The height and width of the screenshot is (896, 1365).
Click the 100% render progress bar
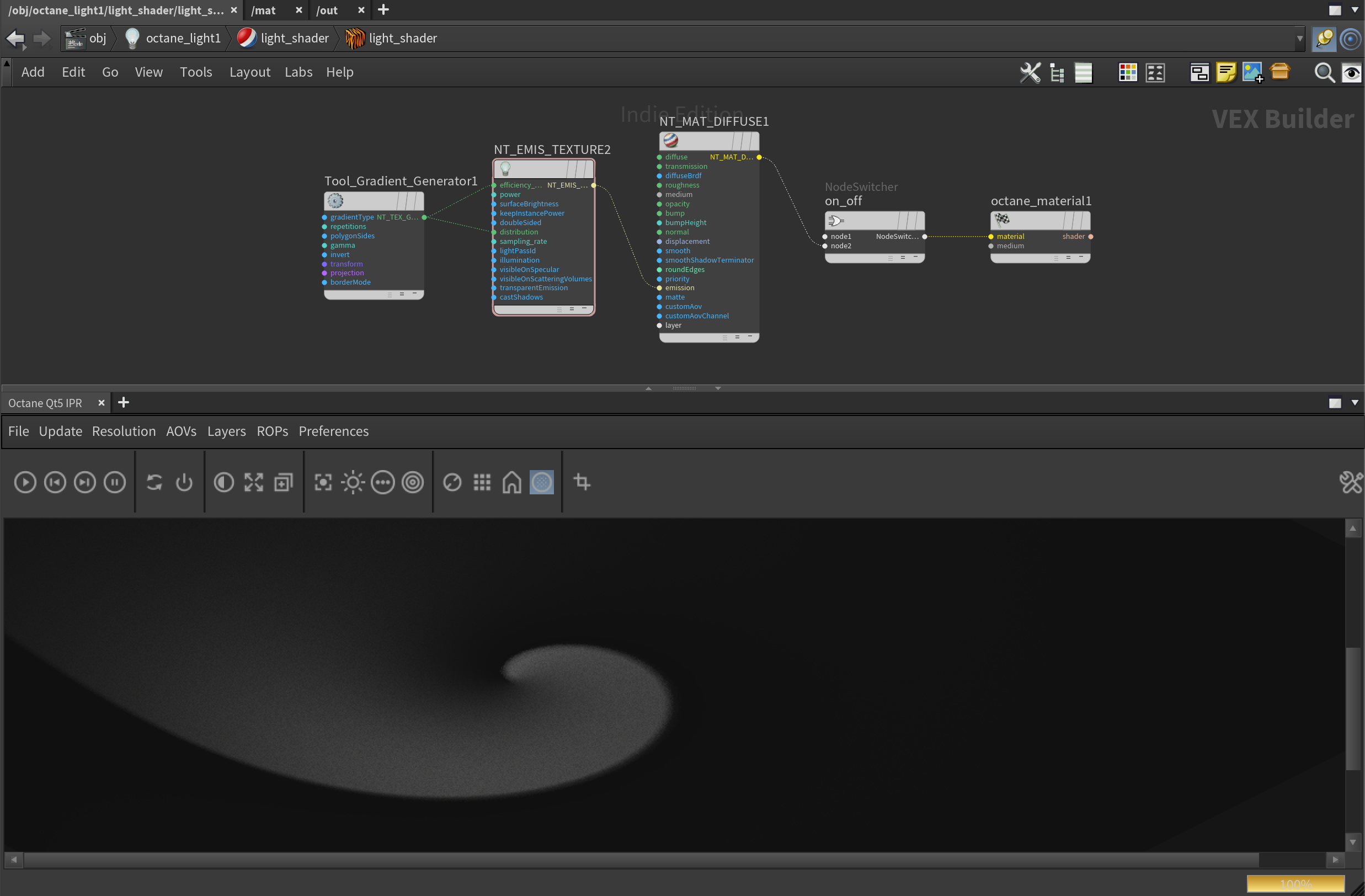click(1295, 884)
